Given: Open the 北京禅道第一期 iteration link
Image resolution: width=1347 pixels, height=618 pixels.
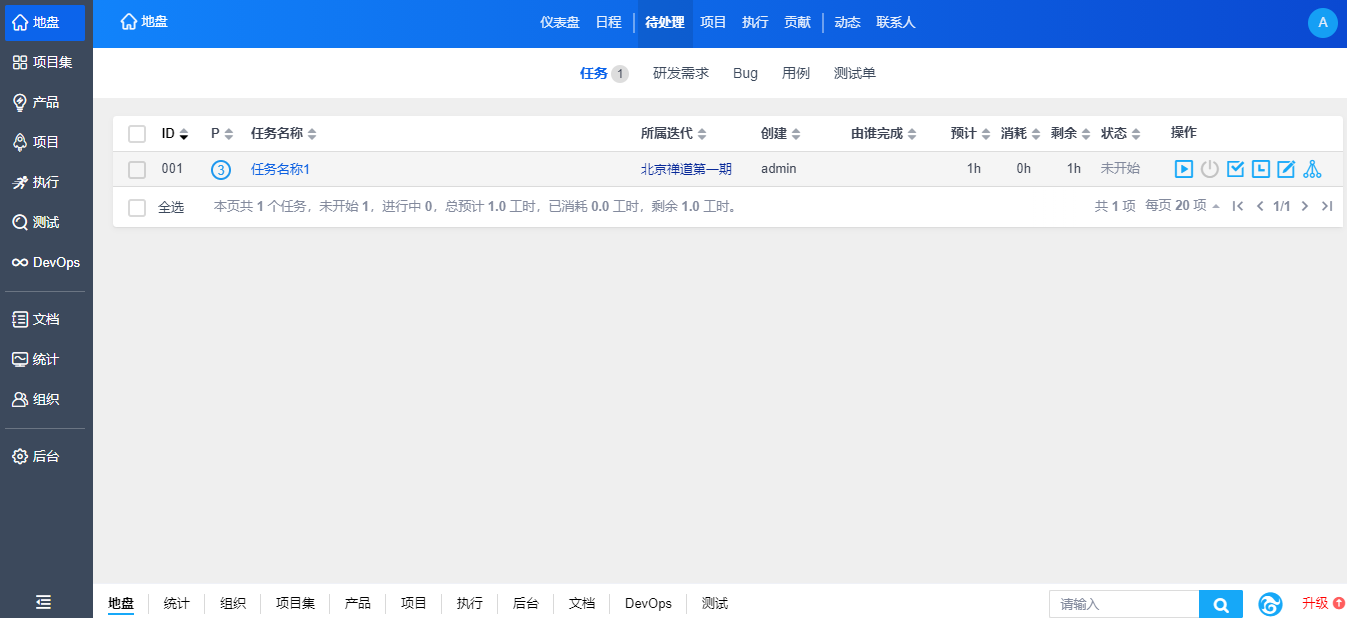Looking at the screenshot, I should tap(686, 169).
